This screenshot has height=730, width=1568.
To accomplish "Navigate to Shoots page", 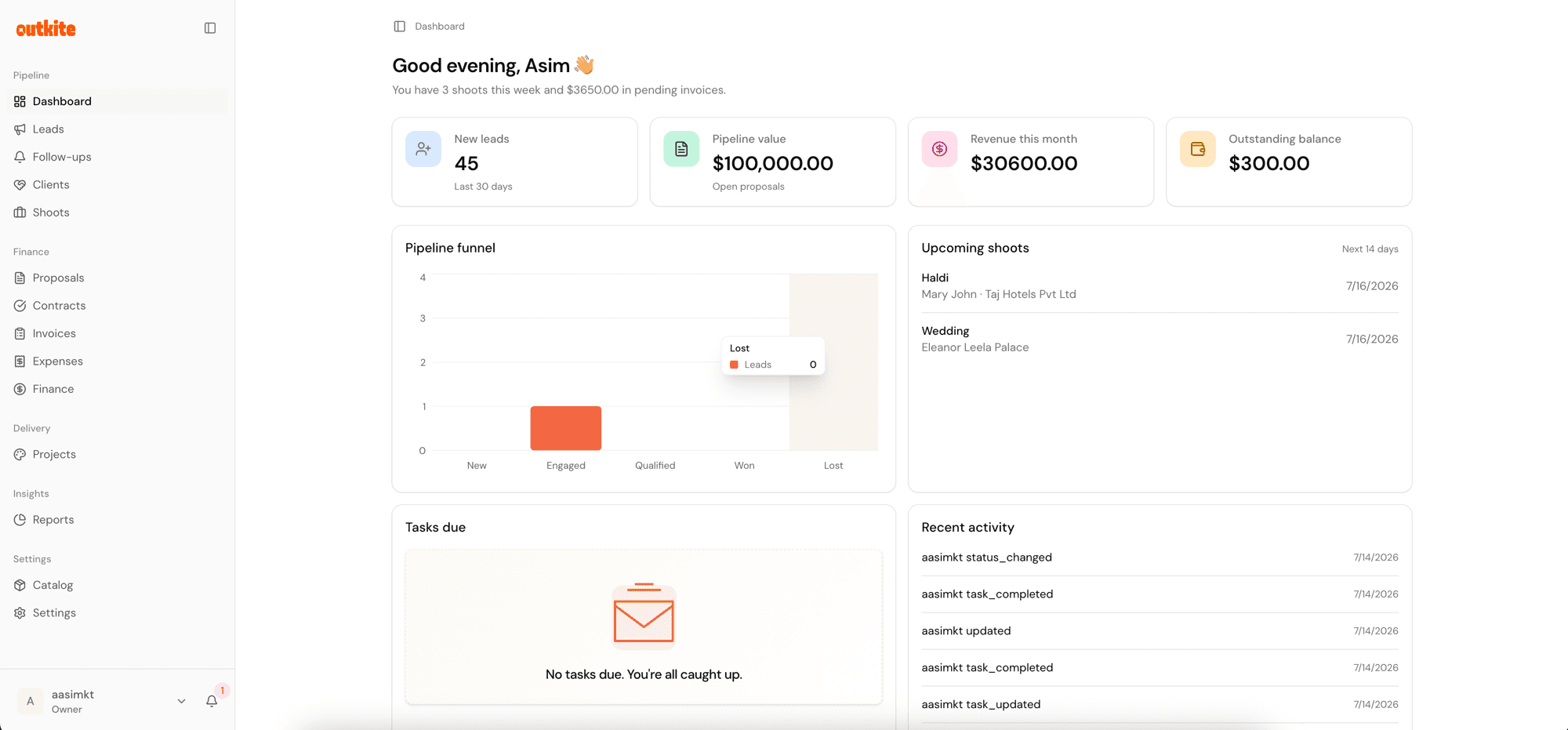I will tap(118, 212).
